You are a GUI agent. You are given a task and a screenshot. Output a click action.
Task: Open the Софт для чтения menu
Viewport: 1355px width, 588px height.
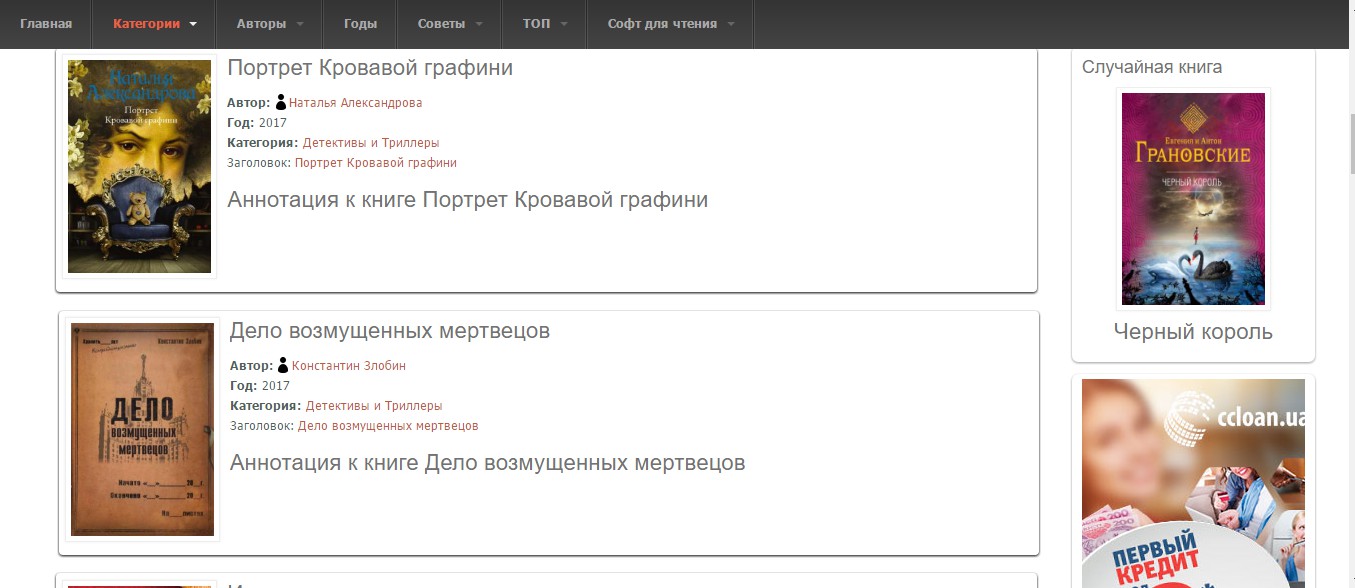pos(662,24)
